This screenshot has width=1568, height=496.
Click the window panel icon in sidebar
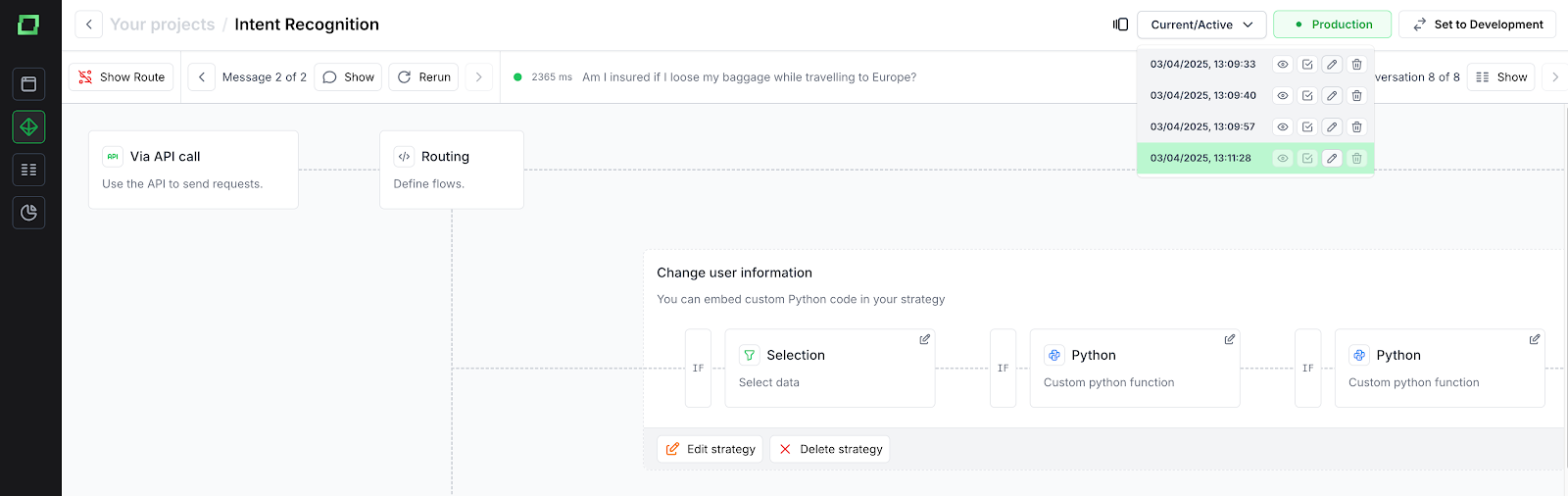click(28, 84)
